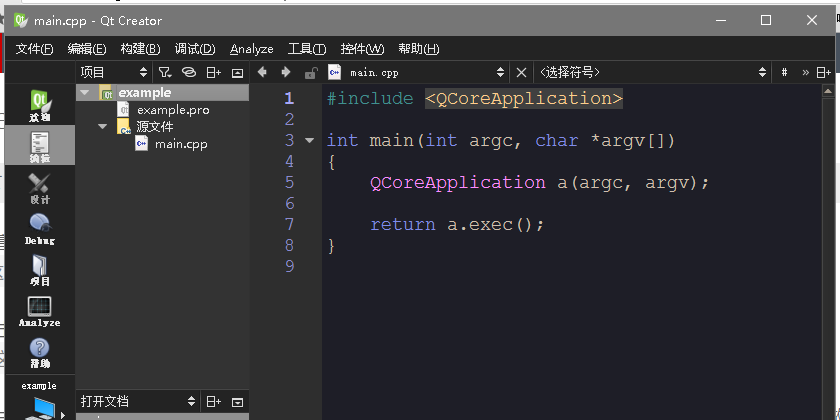This screenshot has width=840, height=420.
Task: Show more editor toolbar items chevron
Action: 805,72
